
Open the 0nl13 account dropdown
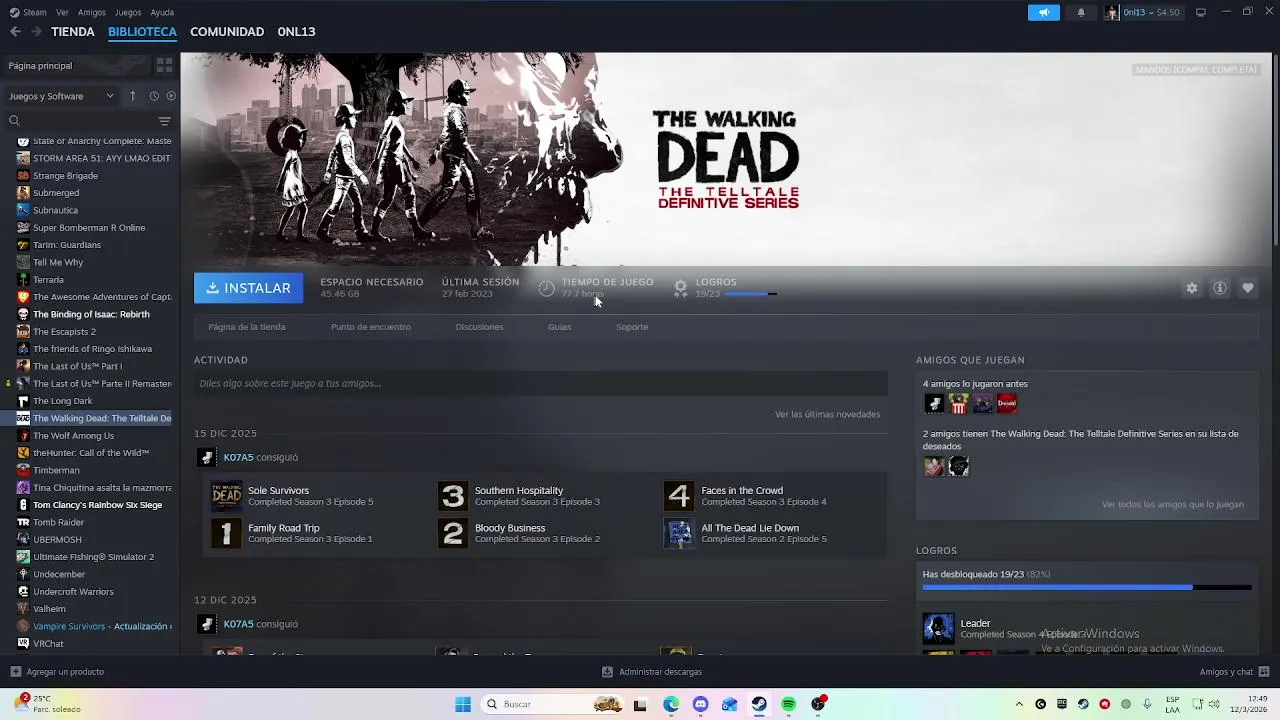coord(1143,12)
